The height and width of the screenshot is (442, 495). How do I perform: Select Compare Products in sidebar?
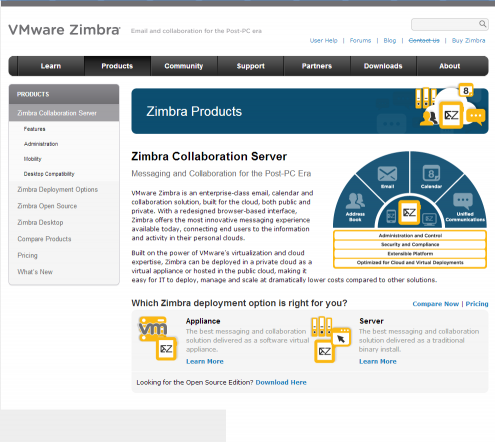pyautogui.click(x=44, y=239)
